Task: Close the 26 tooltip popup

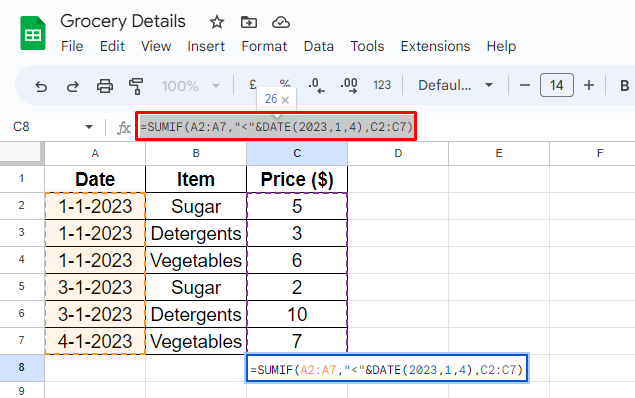Action: 285,100
